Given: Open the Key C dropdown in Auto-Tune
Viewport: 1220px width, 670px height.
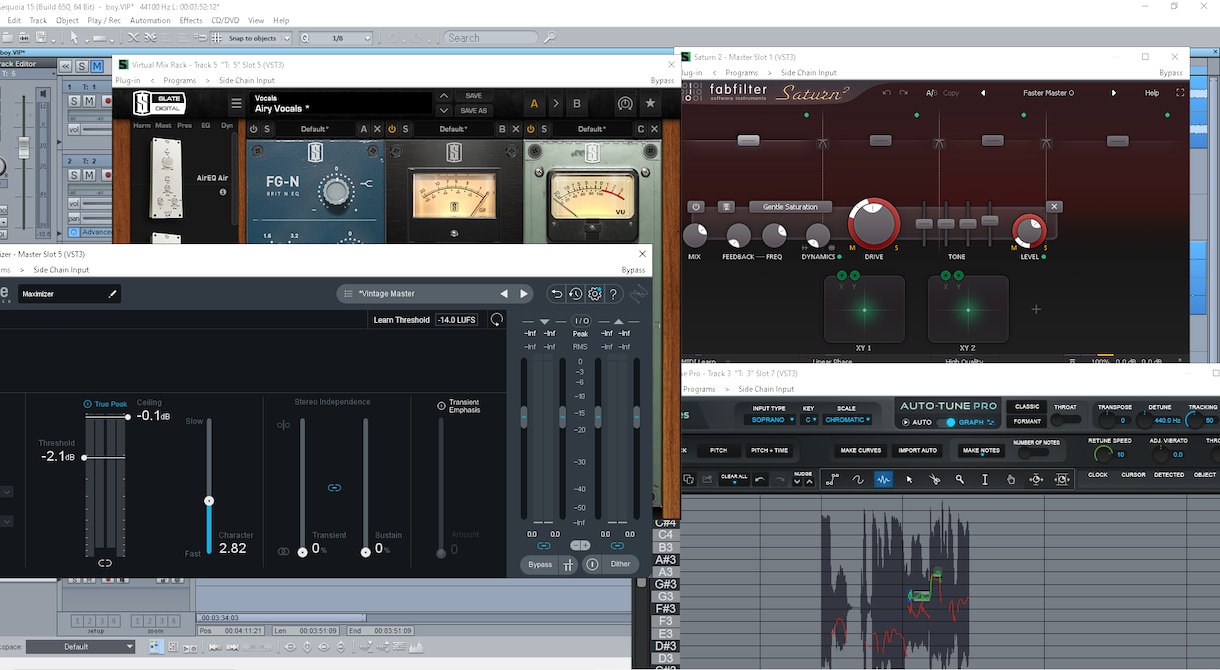Looking at the screenshot, I should [811, 420].
